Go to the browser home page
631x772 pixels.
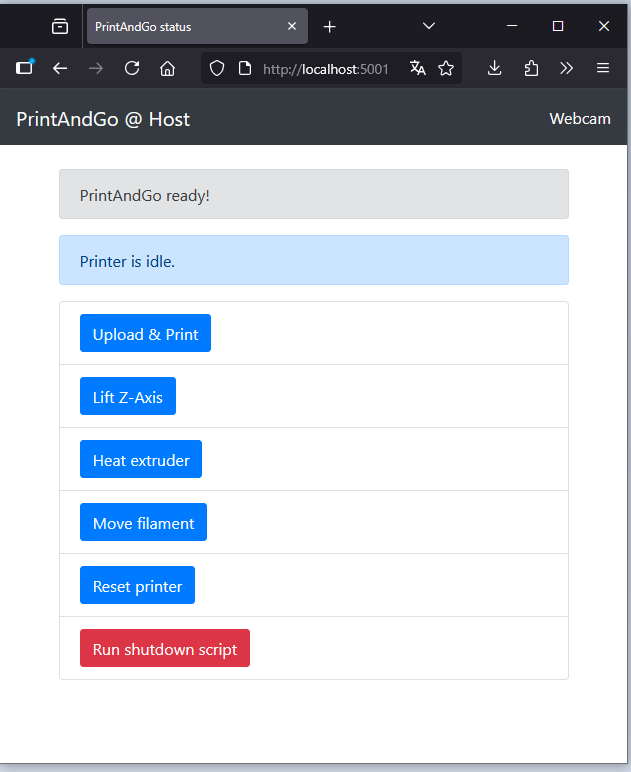pos(167,68)
